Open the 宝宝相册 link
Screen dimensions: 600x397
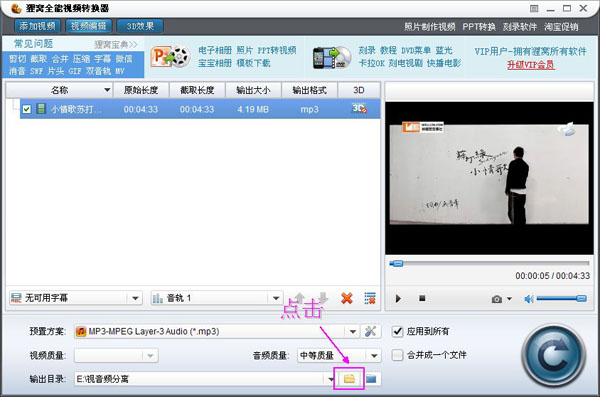click(x=215, y=63)
